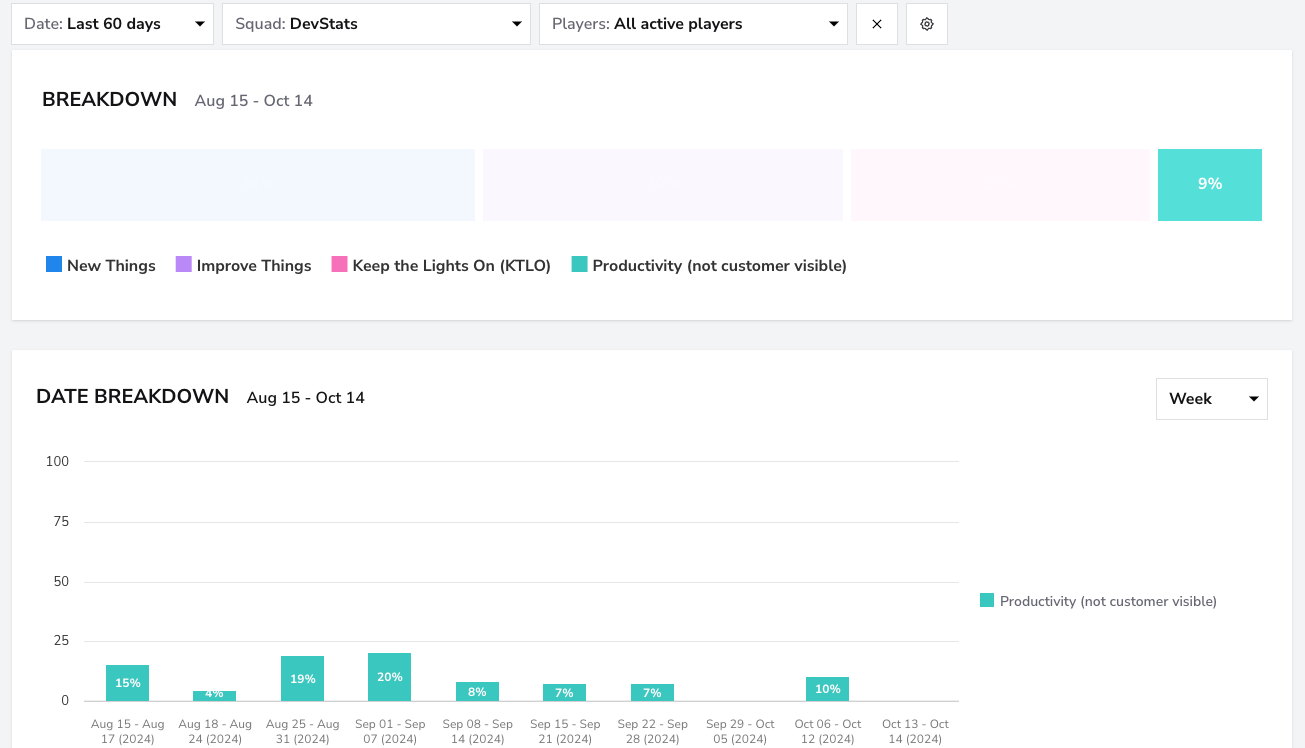Image resolution: width=1305 pixels, height=748 pixels.
Task: Change the Week grouping dropdown
Action: 1212,399
